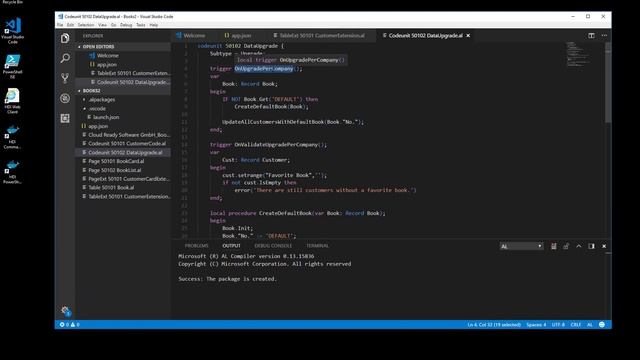Close the Codeunit 50102 DataUpgrade.al tab
The height and width of the screenshot is (360, 640).
click(x=468, y=36)
